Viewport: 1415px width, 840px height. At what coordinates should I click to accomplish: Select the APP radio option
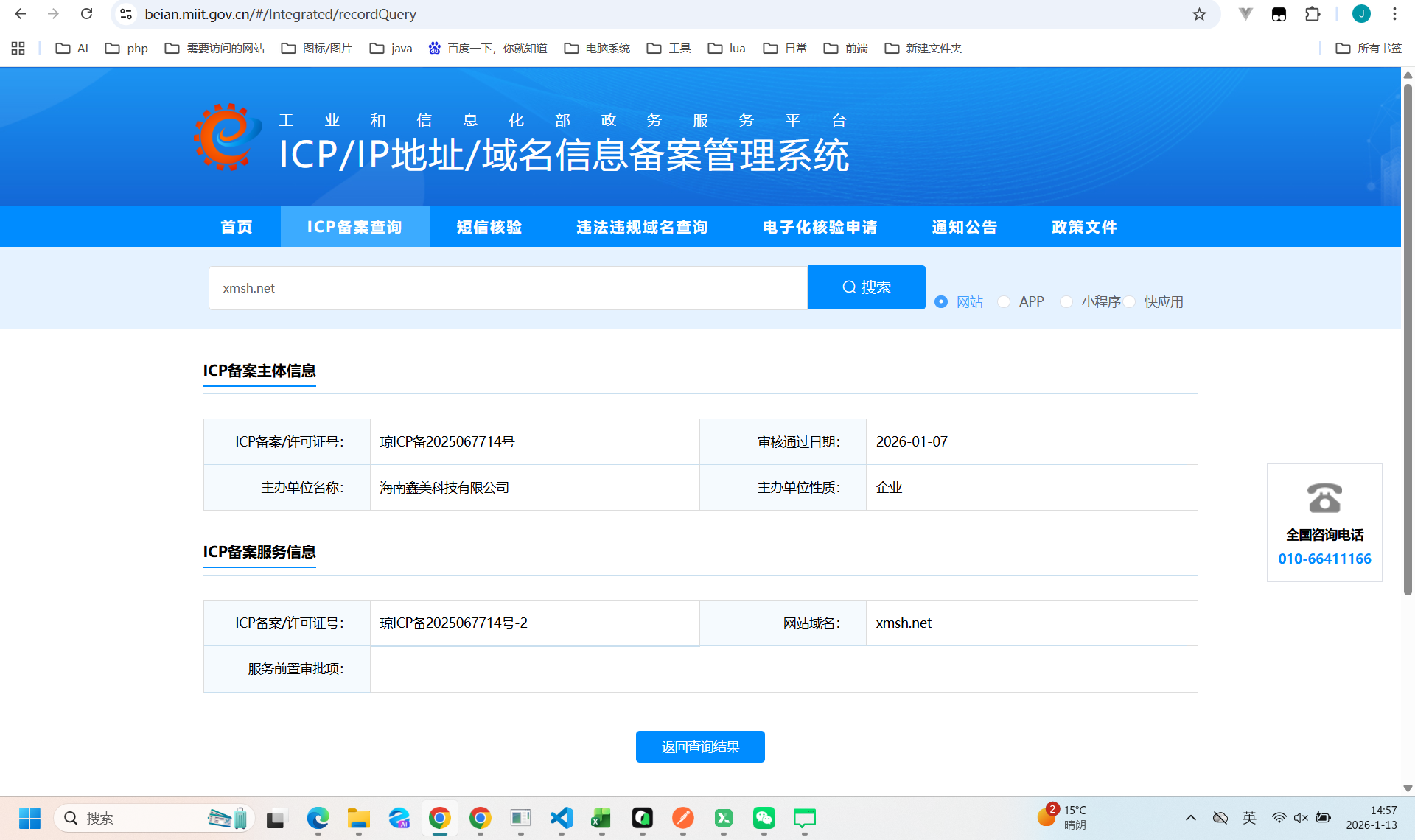click(1004, 302)
